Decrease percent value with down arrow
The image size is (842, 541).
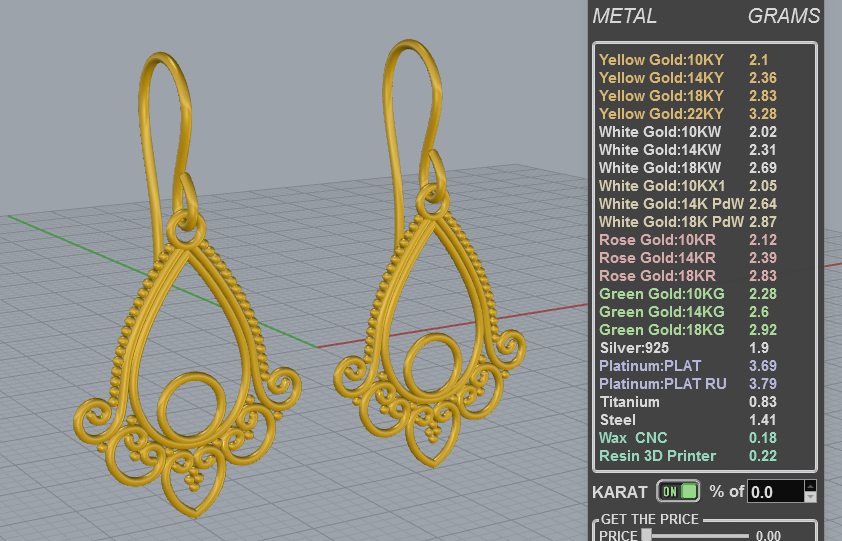click(x=810, y=497)
